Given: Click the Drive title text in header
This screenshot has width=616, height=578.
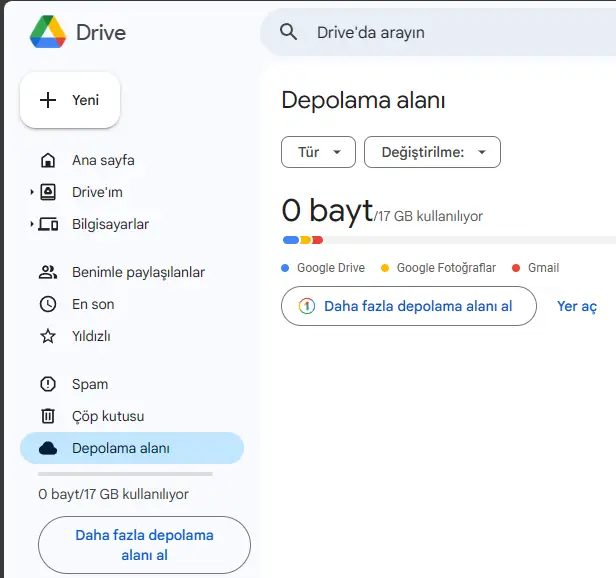Looking at the screenshot, I should coord(101,32).
